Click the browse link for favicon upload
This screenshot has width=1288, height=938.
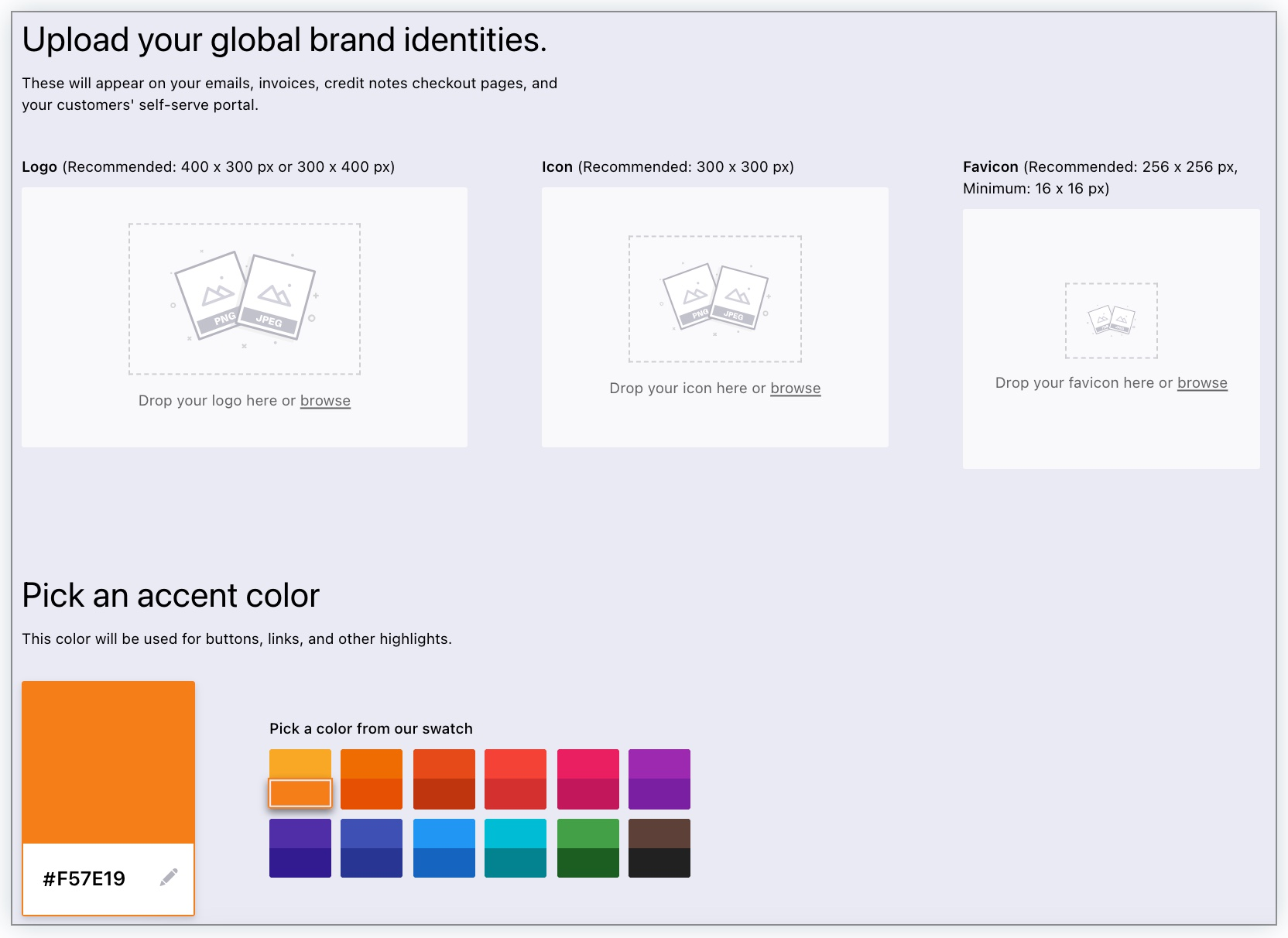coord(1201,383)
